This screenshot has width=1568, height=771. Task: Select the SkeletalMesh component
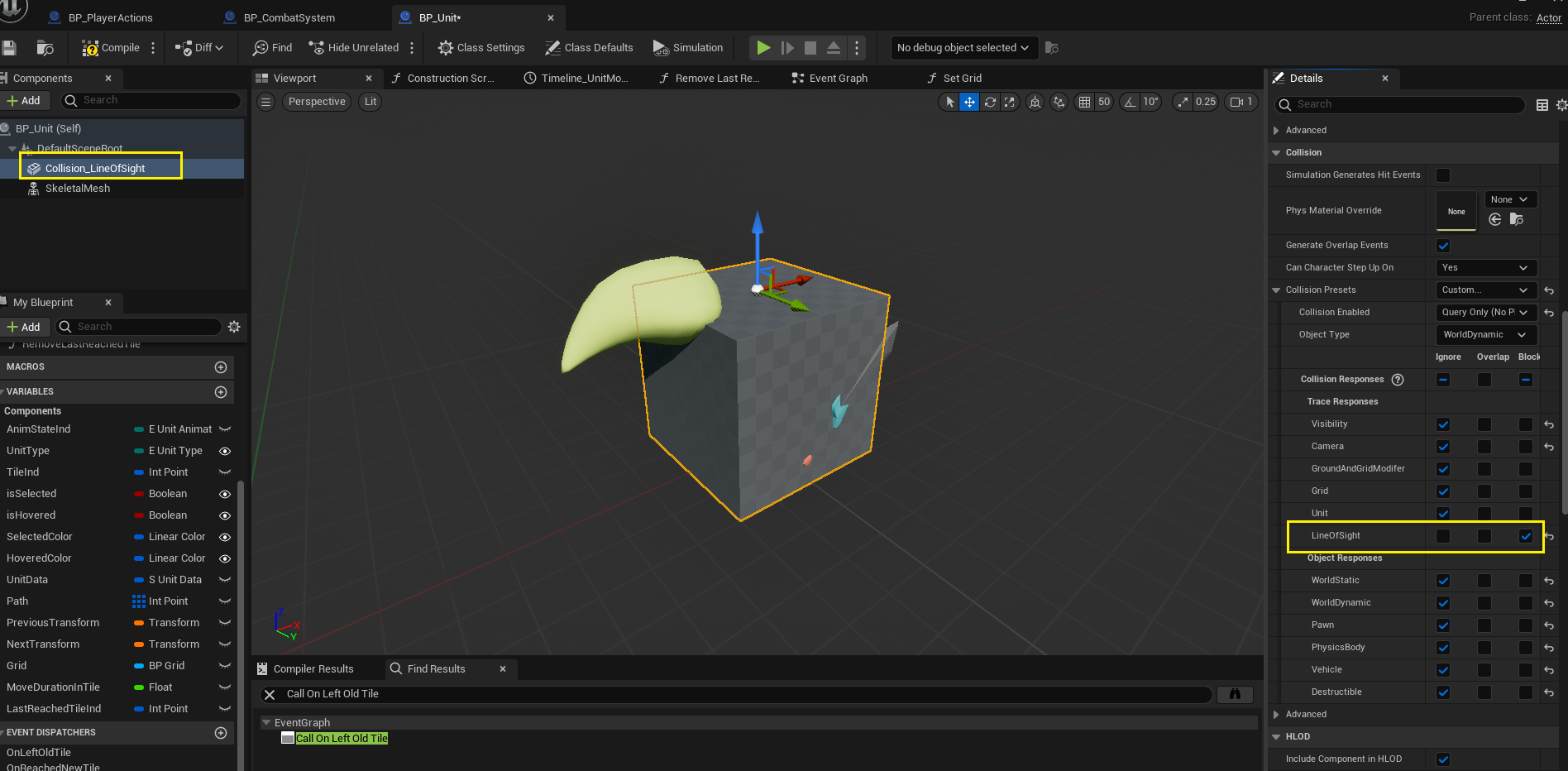pos(77,189)
